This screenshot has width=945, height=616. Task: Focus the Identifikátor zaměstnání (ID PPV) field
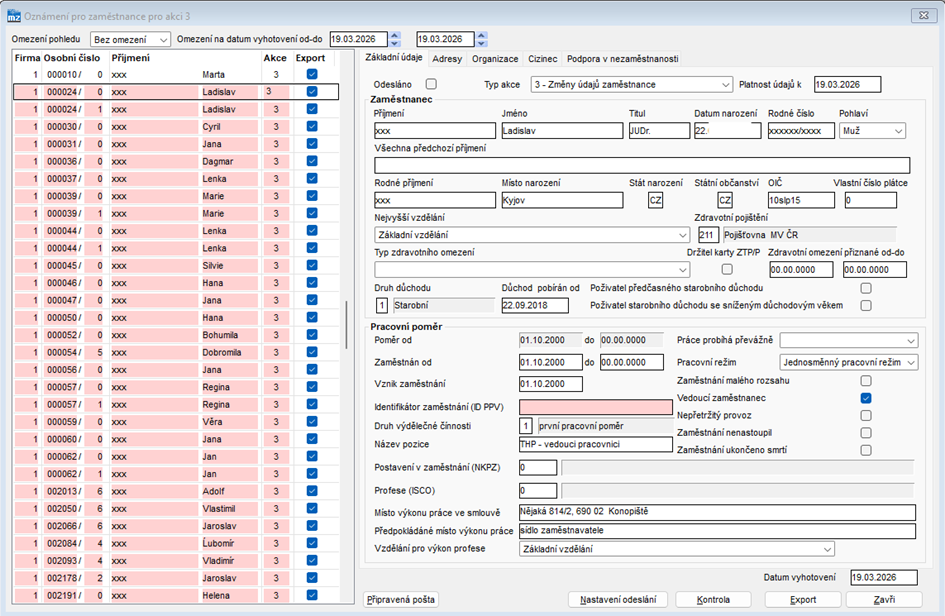(596, 407)
